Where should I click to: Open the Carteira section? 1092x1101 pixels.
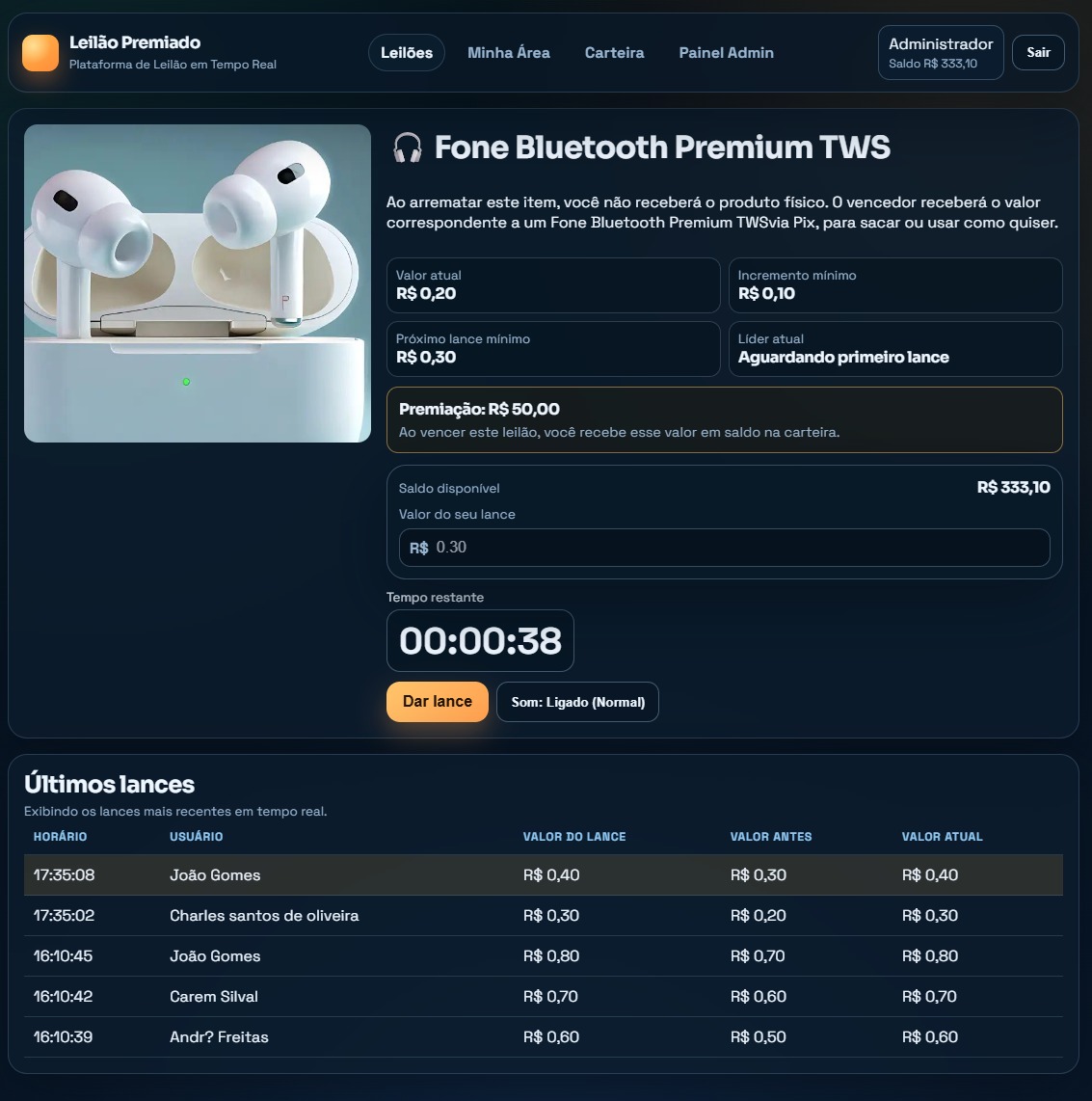pyautogui.click(x=614, y=53)
